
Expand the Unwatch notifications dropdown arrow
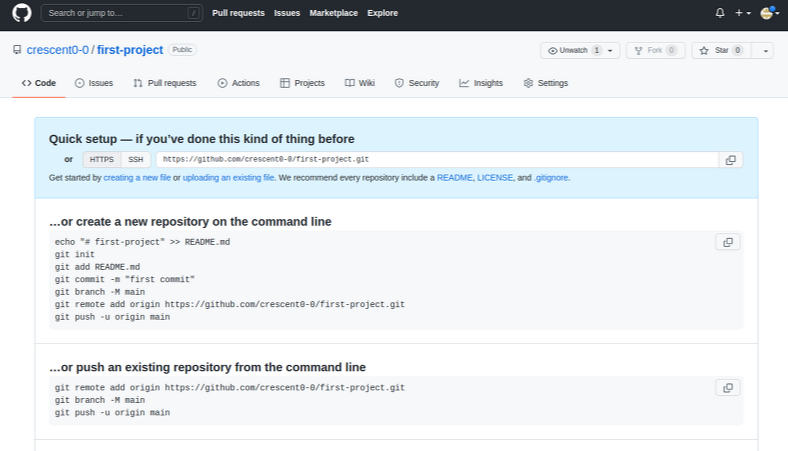pyautogui.click(x=611, y=50)
